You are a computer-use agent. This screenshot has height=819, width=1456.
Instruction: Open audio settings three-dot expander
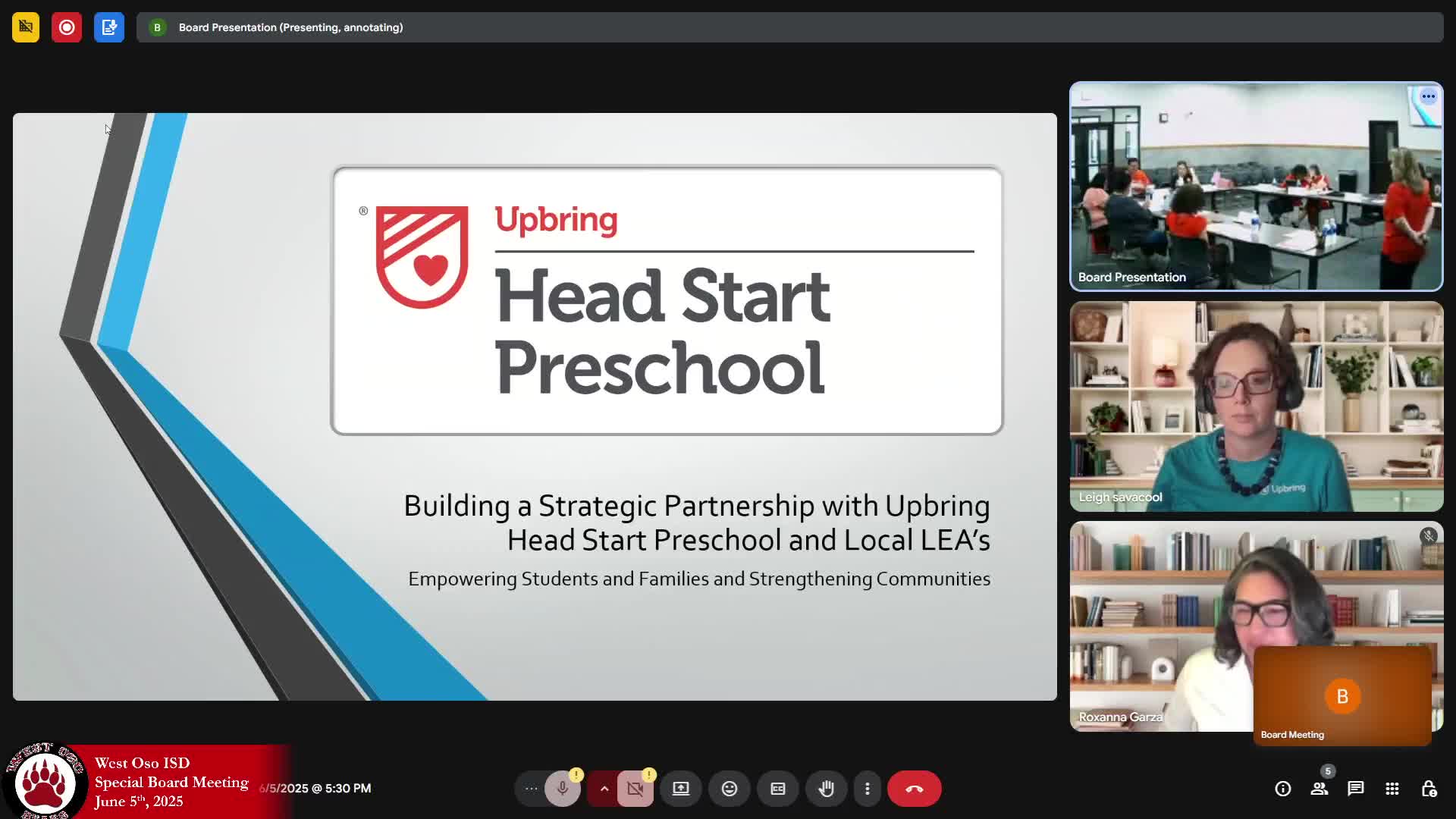[531, 789]
